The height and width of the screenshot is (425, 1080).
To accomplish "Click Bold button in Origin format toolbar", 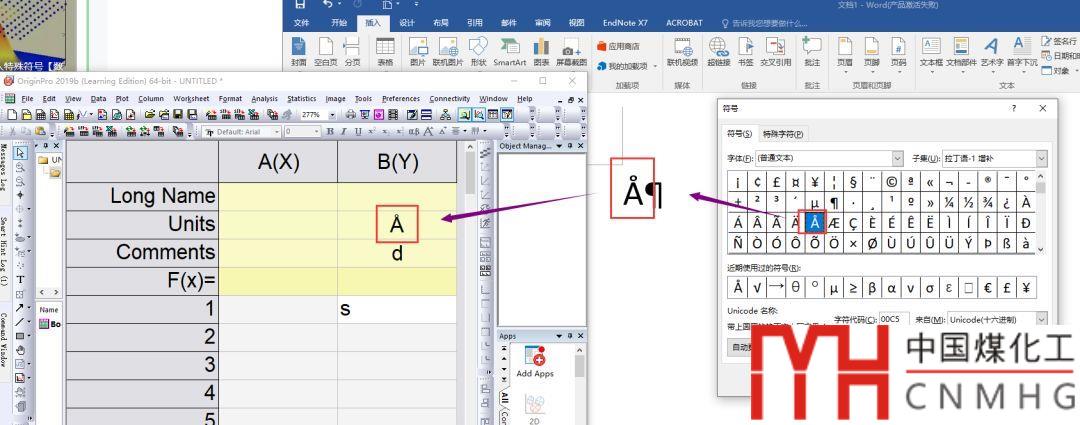I will (x=332, y=131).
